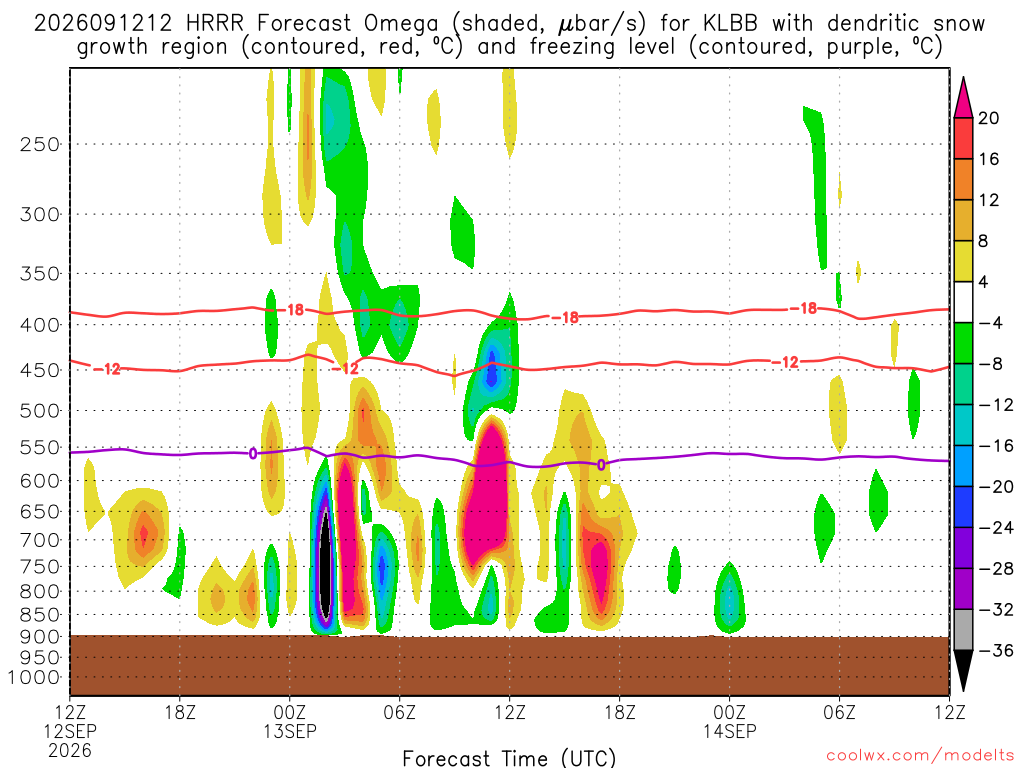Click the 00Z 13SEP time axis tick
The width and height of the screenshot is (1024, 768).
pos(289,721)
